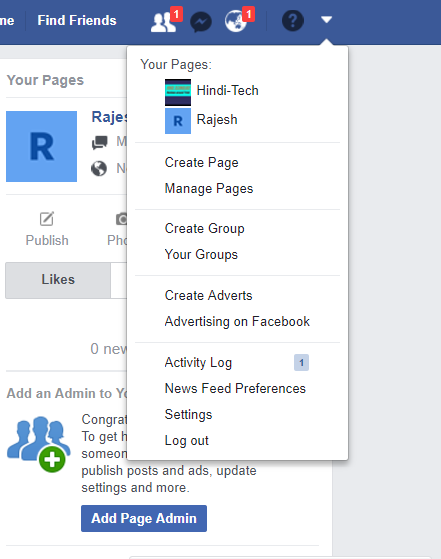The width and height of the screenshot is (441, 559).
Task: Click the red badge on notifications globe
Action: [248, 14]
